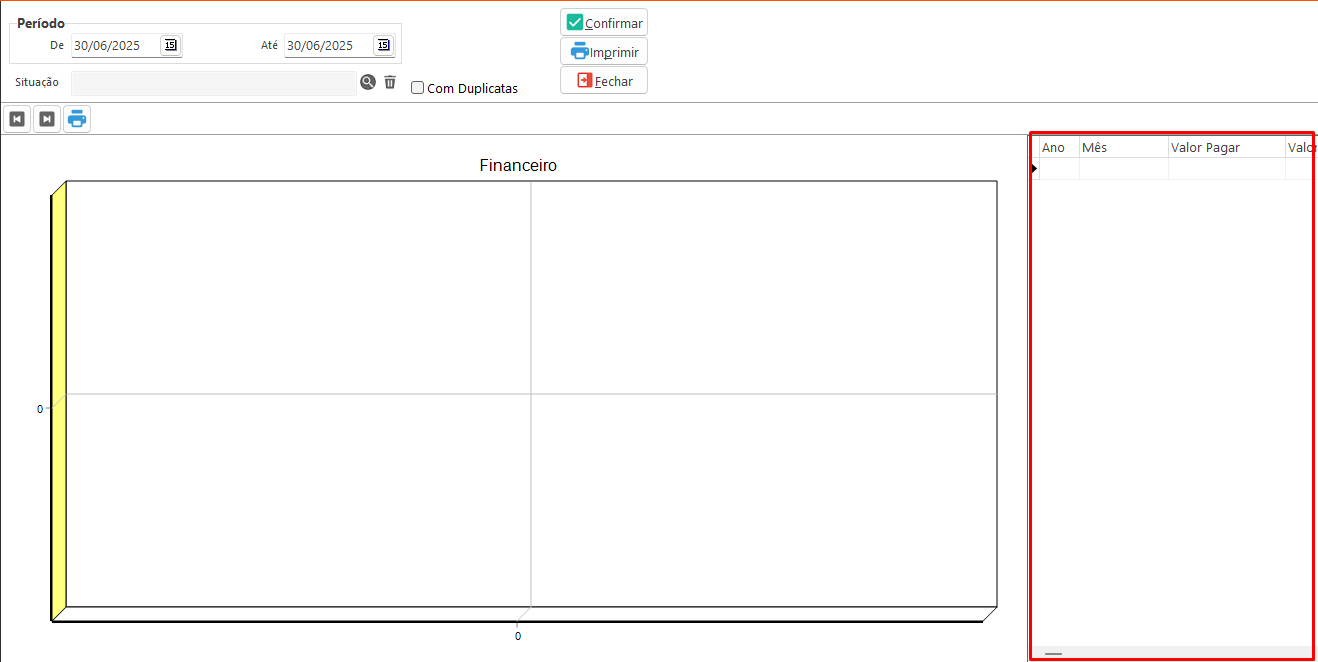Click the Valor Pagar column header
The height and width of the screenshot is (662, 1318).
1226,148
